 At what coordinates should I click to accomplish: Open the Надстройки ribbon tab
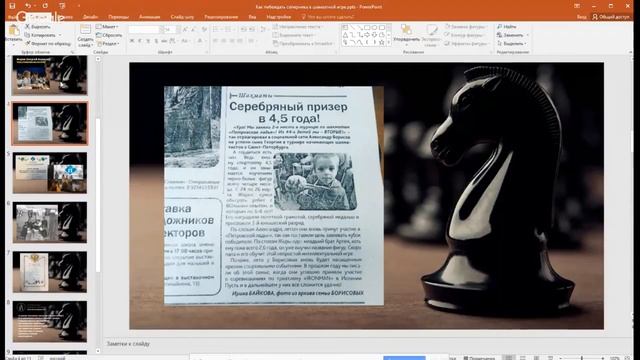278,17
